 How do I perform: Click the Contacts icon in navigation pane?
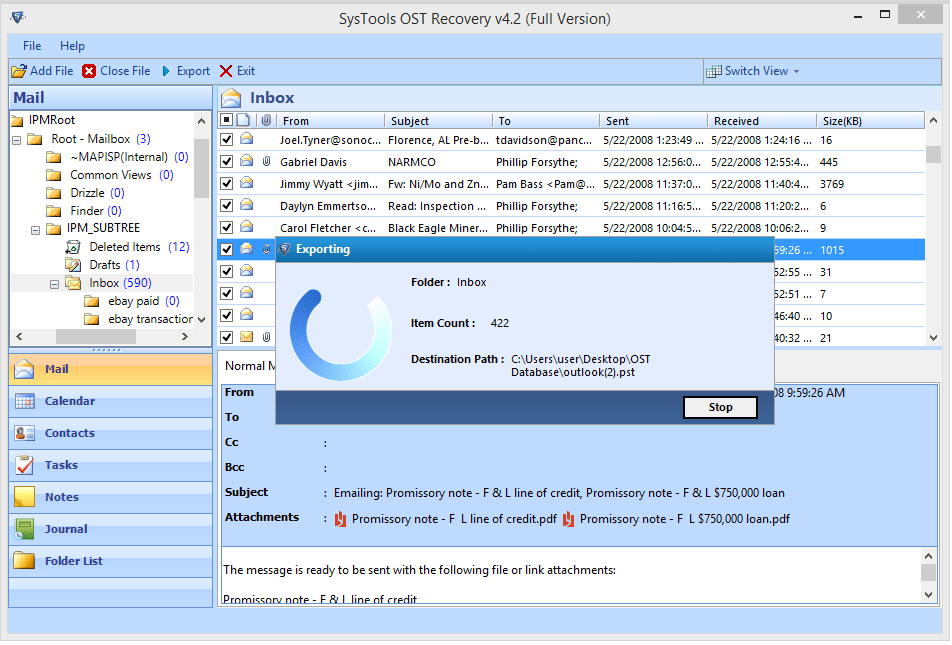pyautogui.click(x=25, y=434)
